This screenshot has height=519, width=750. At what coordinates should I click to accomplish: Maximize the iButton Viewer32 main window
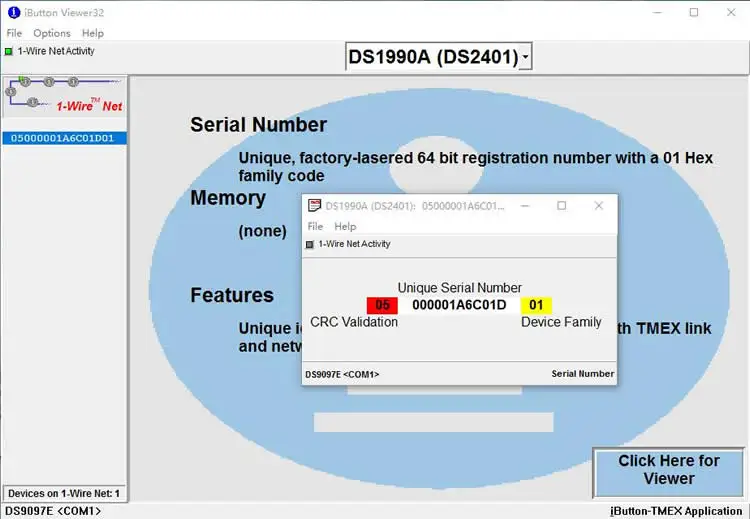click(694, 12)
